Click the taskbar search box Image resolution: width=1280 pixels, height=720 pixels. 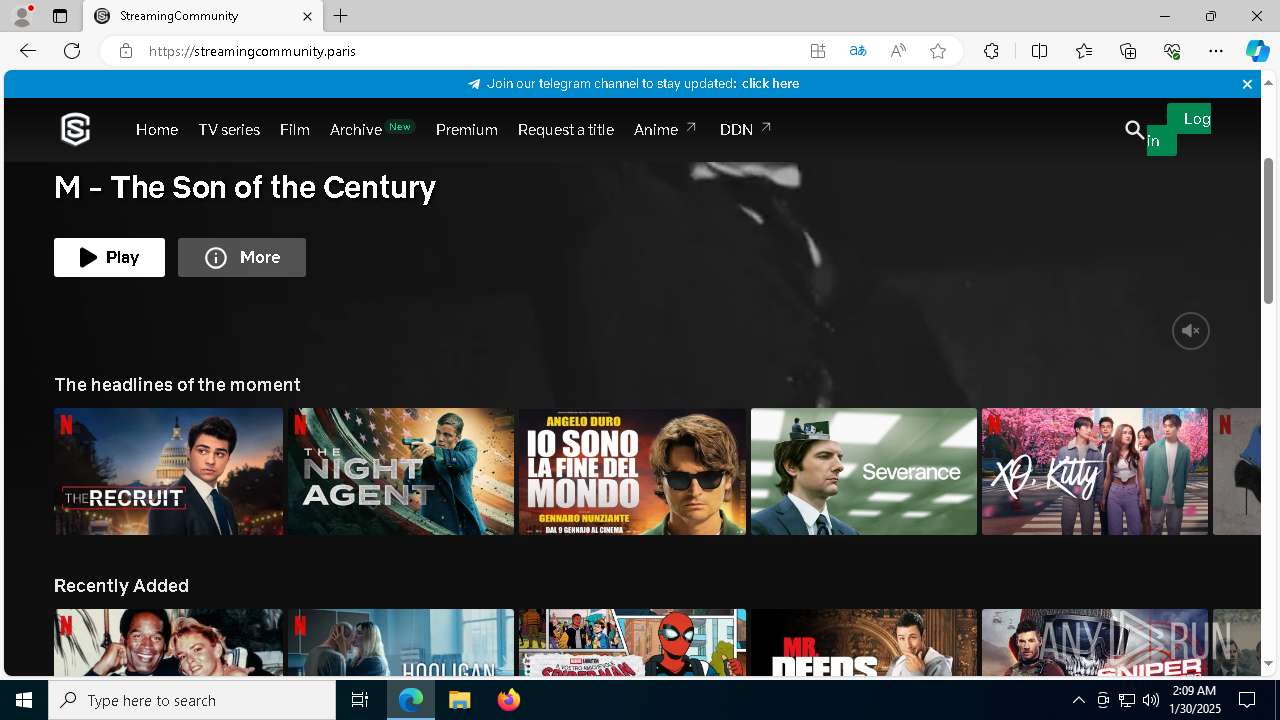[x=192, y=700]
